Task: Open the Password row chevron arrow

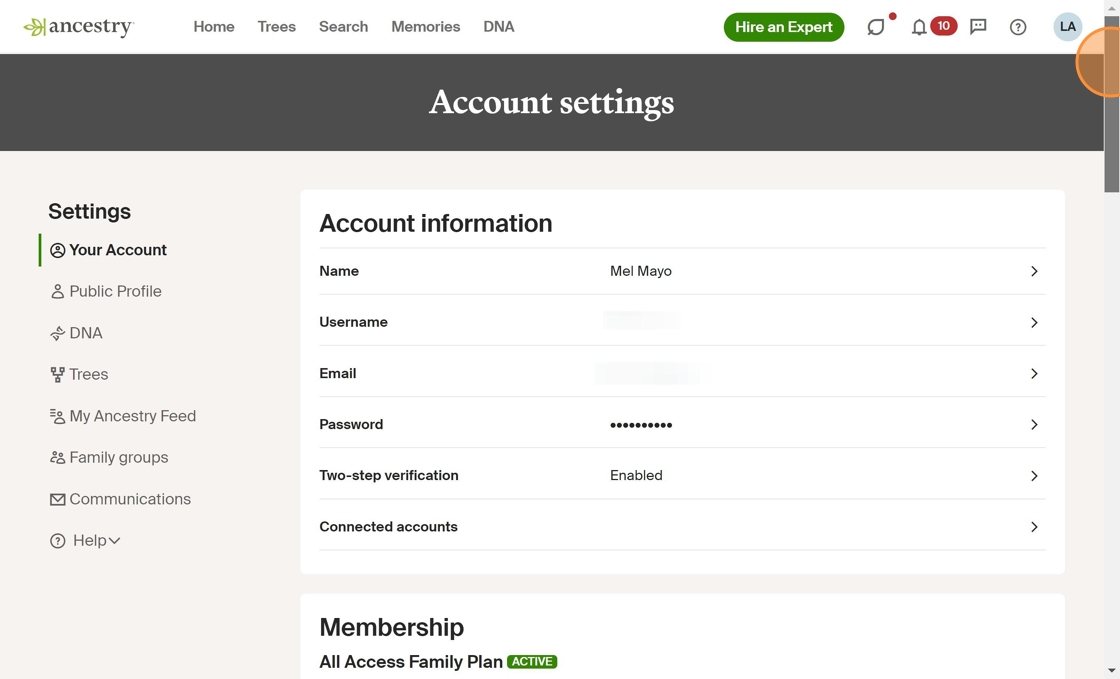Action: [x=1034, y=425]
